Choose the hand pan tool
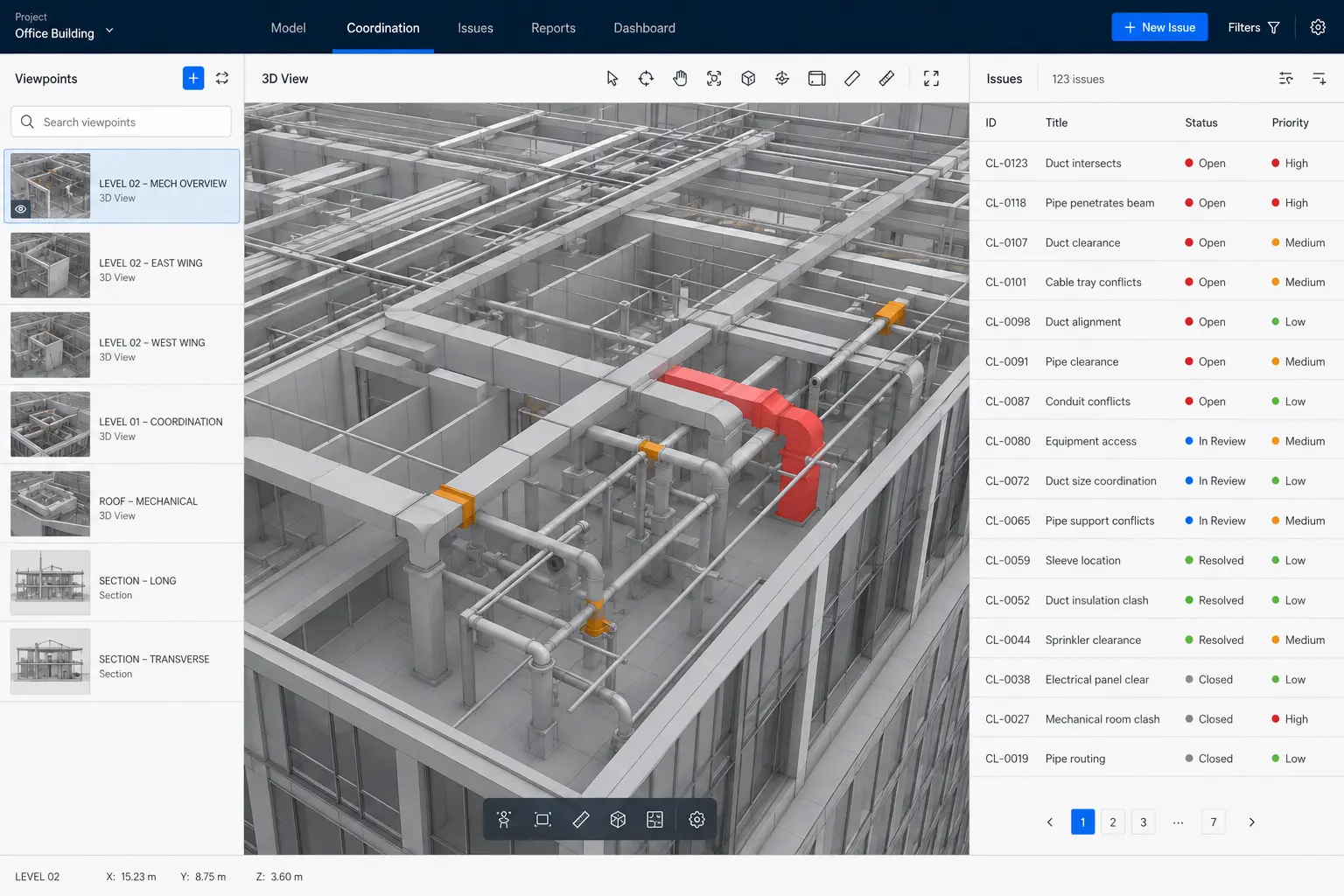The height and width of the screenshot is (896, 1344). tap(680, 79)
